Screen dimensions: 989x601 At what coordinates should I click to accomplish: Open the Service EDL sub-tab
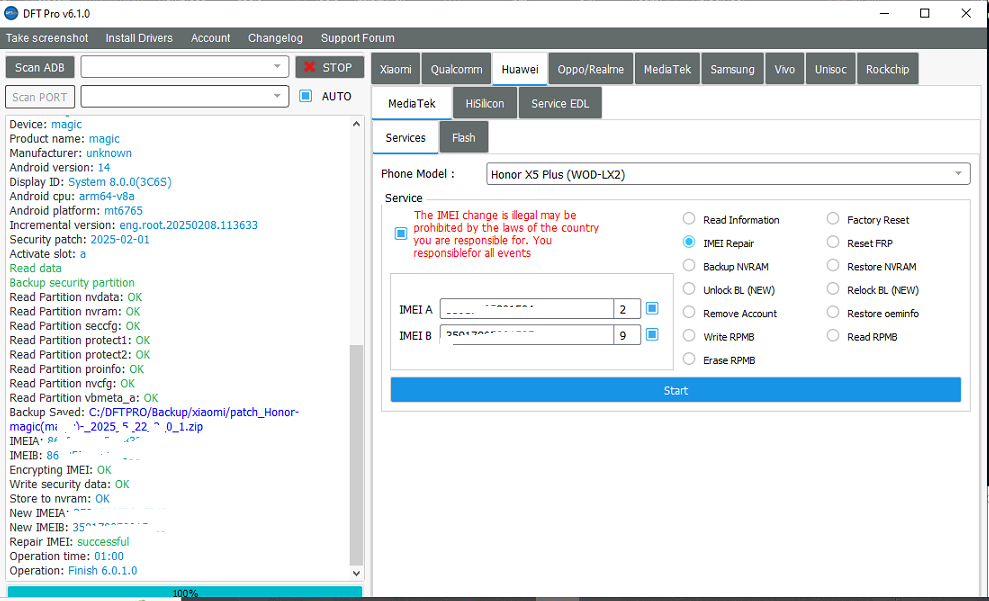click(x=559, y=103)
